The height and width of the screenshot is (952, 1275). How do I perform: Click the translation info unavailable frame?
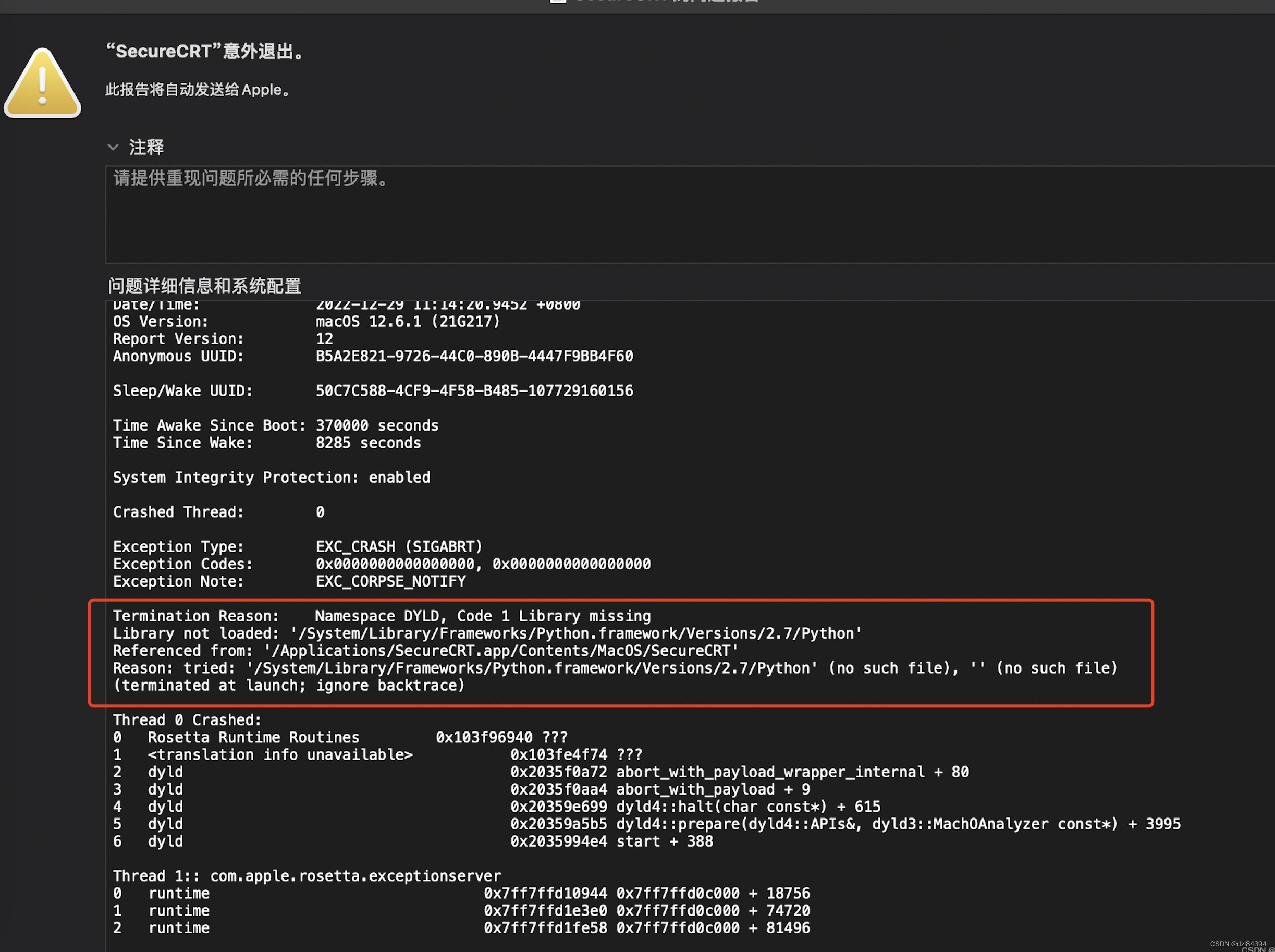click(378, 754)
